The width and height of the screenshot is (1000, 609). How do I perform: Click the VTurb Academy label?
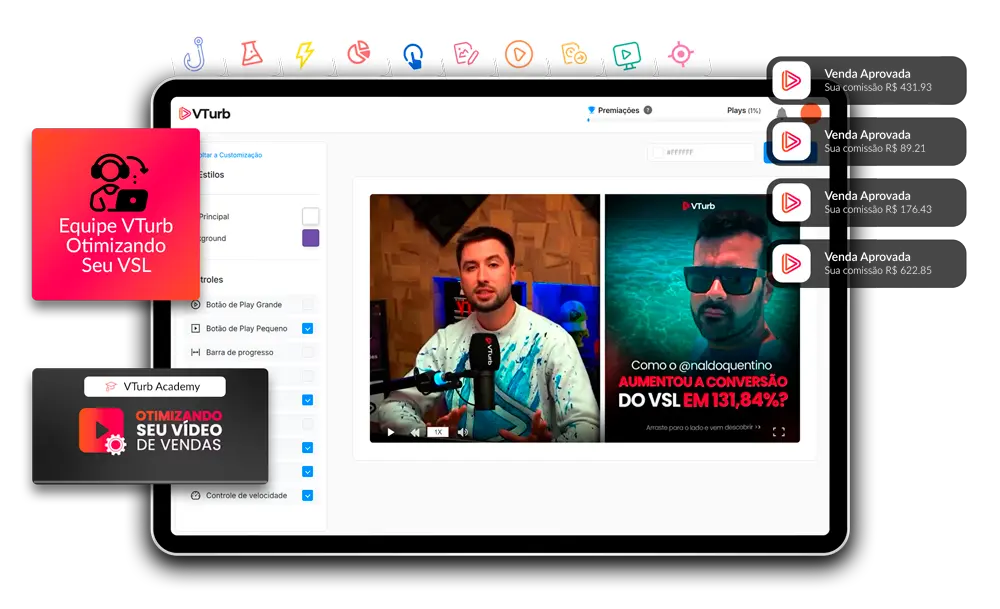(x=155, y=386)
